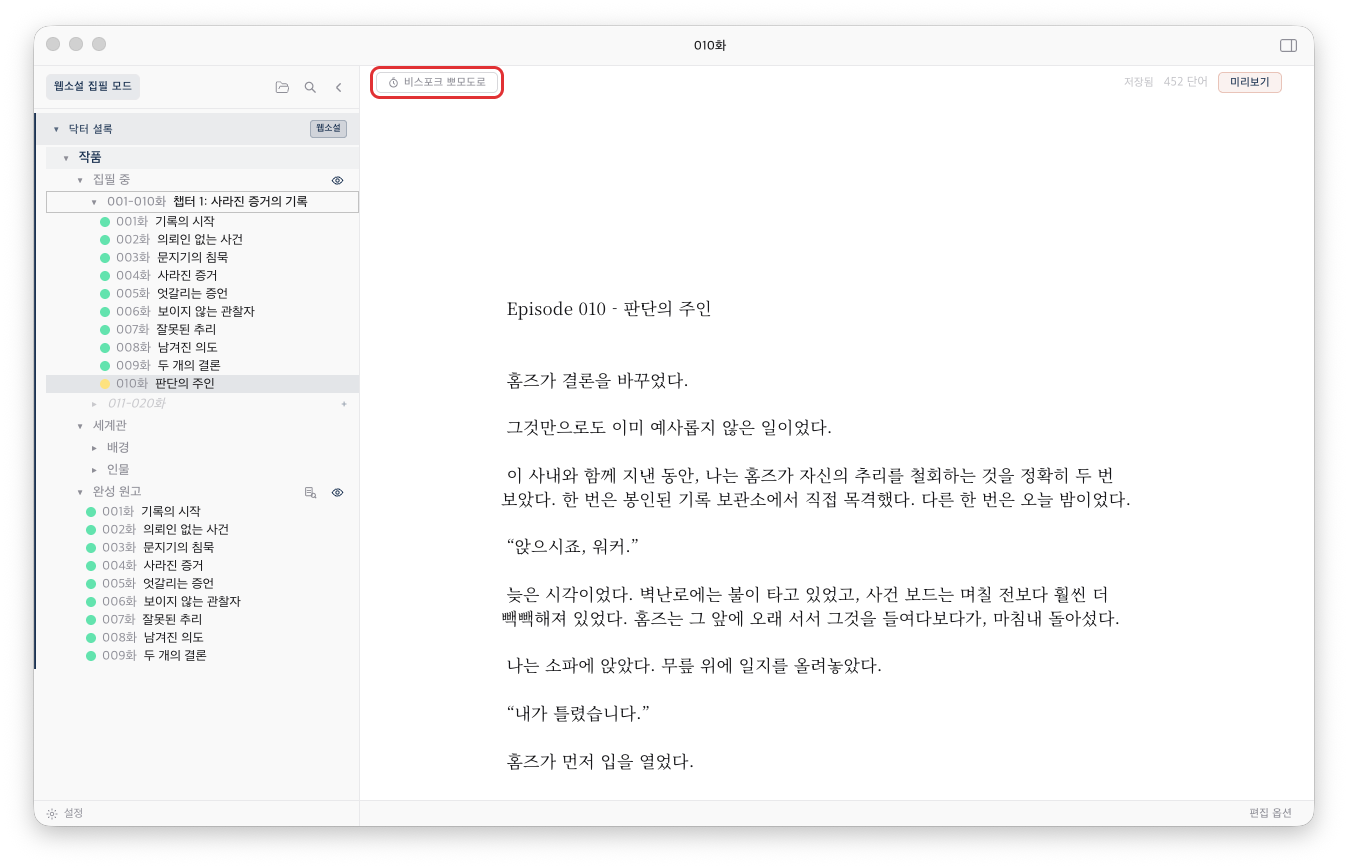This screenshot has height=868, width=1348.
Task: Open 설정 gear at sidebar bottom
Action: pos(65,813)
